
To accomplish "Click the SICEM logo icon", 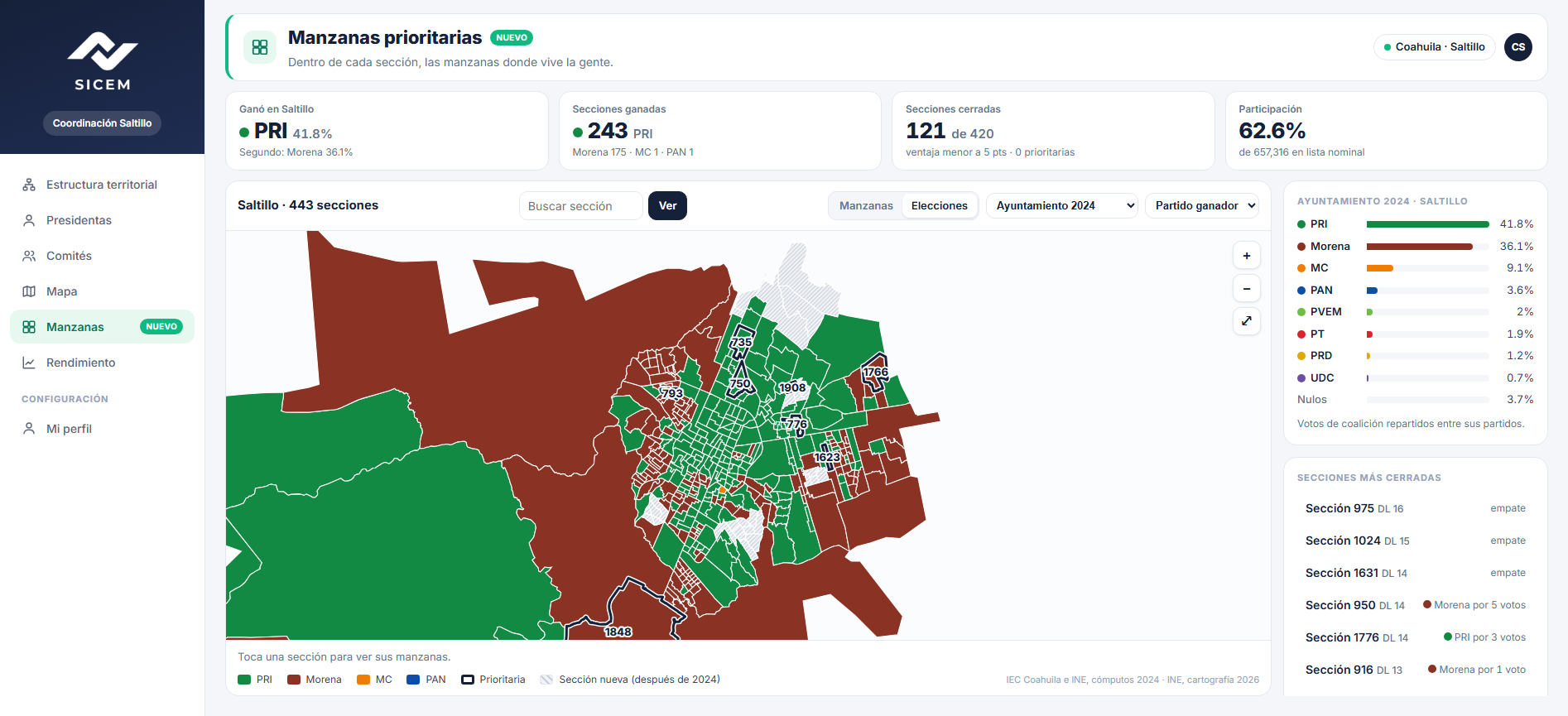I will point(102,51).
